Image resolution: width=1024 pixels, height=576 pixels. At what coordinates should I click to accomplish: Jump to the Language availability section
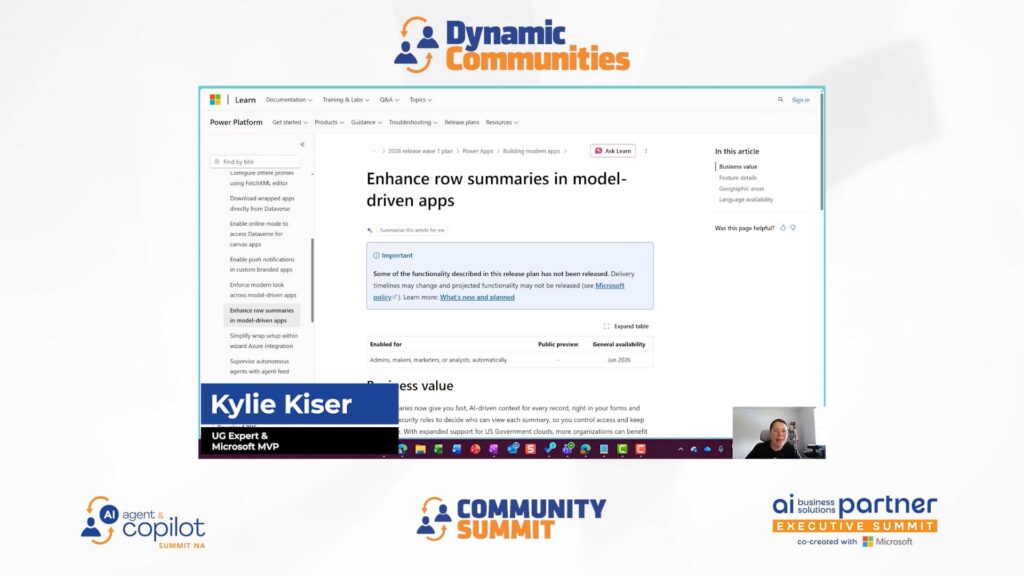746,200
